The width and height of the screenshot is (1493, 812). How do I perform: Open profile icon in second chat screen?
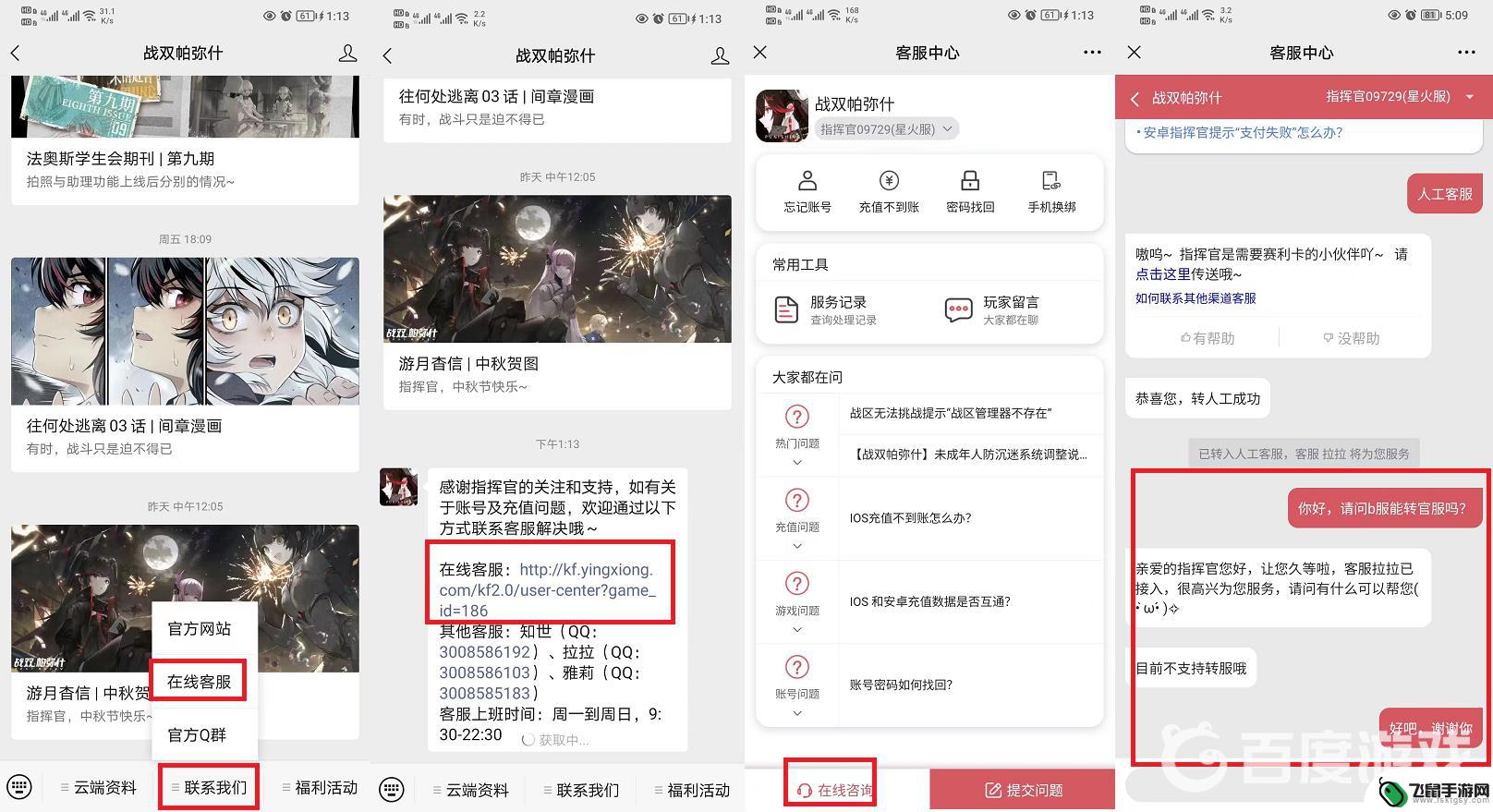point(720,55)
